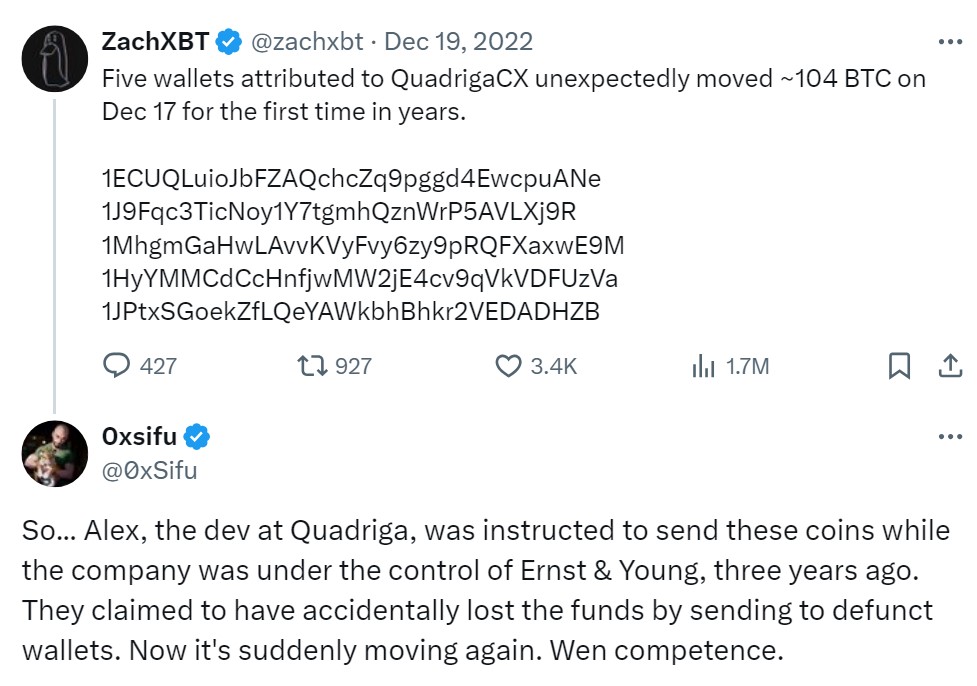Open the 0xsifu display name link
This screenshot has width=977, height=686.
(139, 437)
